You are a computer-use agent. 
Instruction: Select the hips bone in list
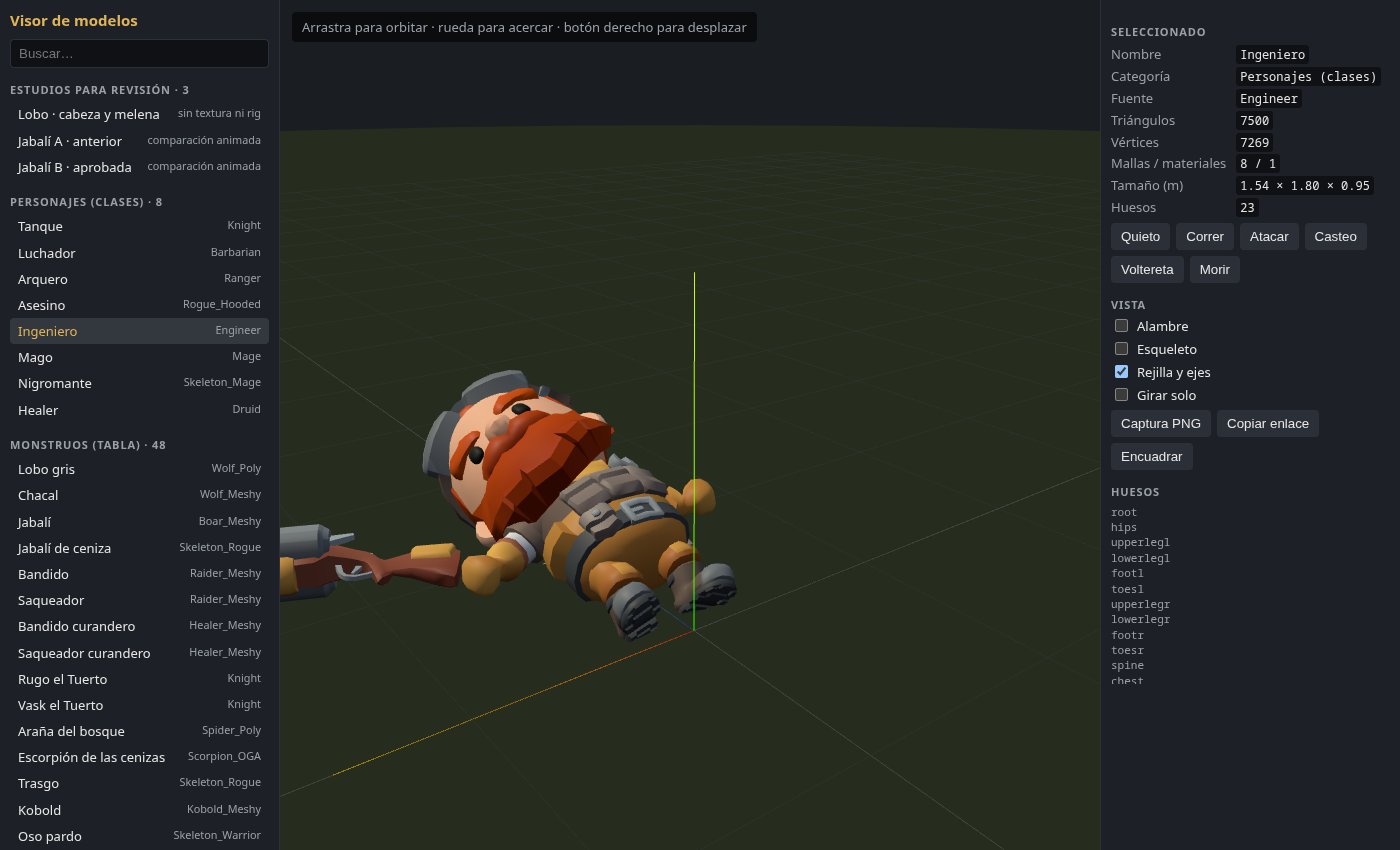[1124, 527]
